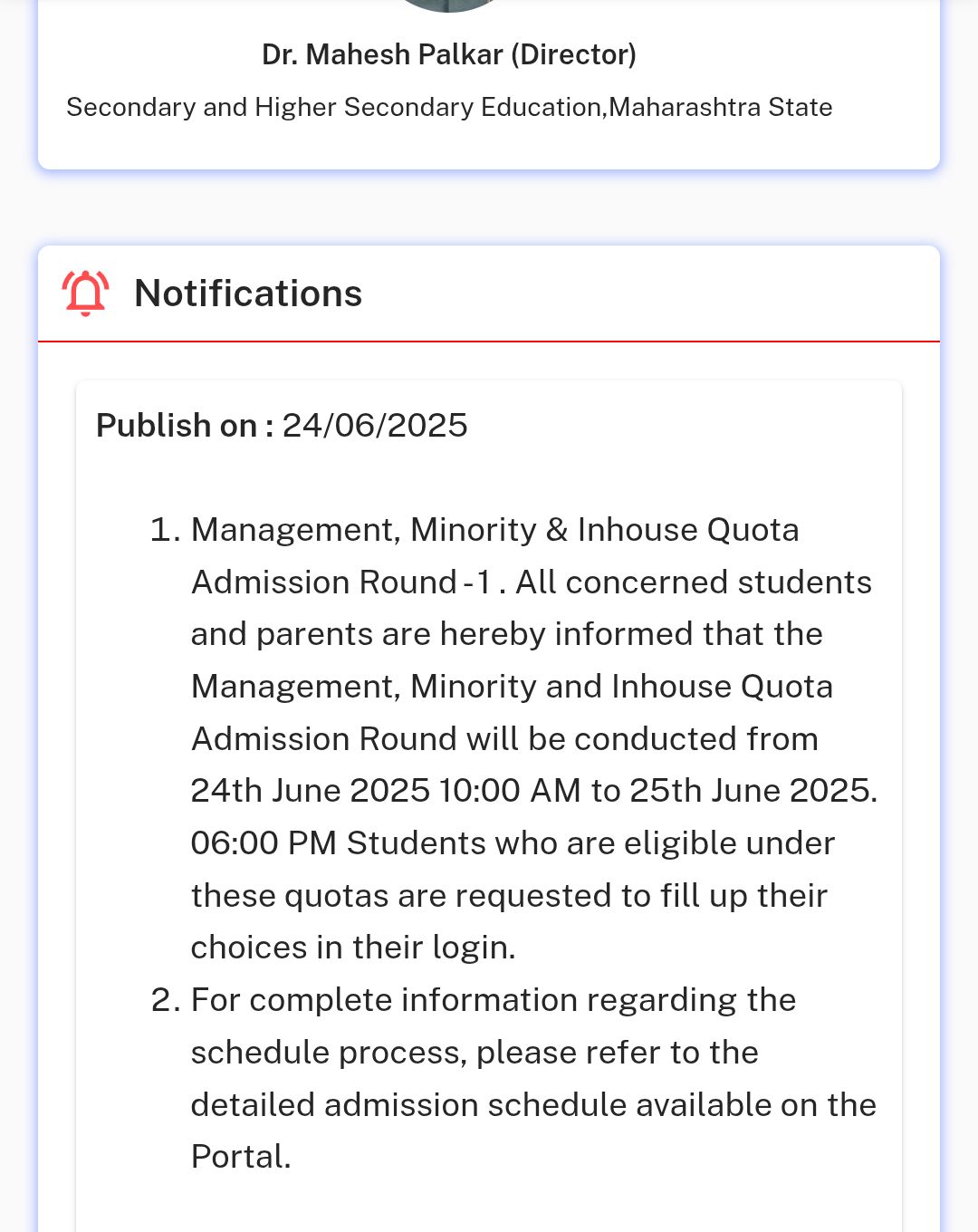Tap For complete information regarding line

point(494,1000)
